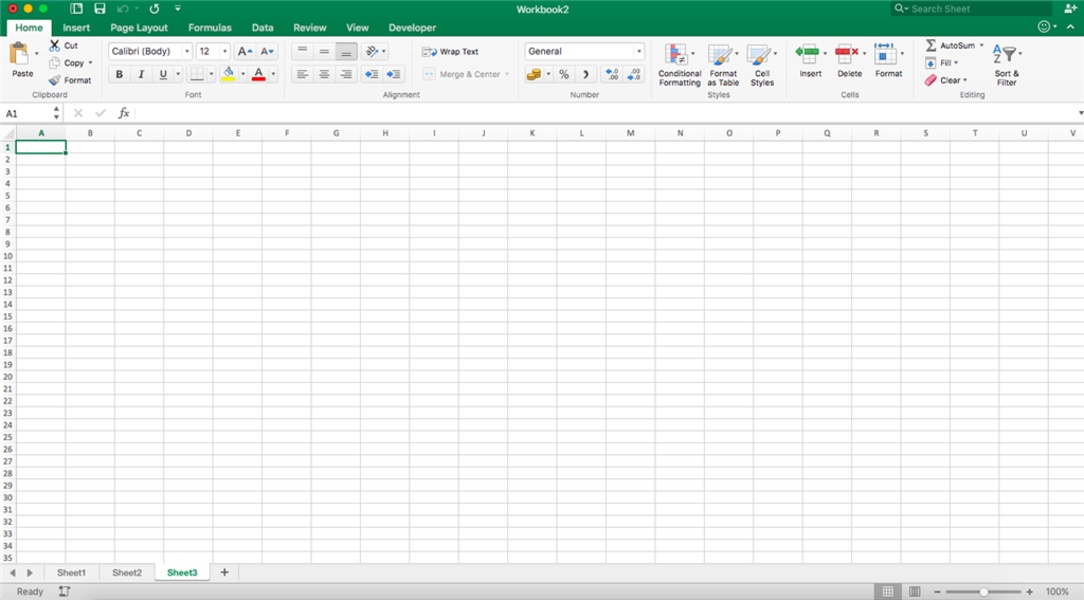Add a new sheet with the plus button
The image size is (1084, 600).
(x=224, y=572)
